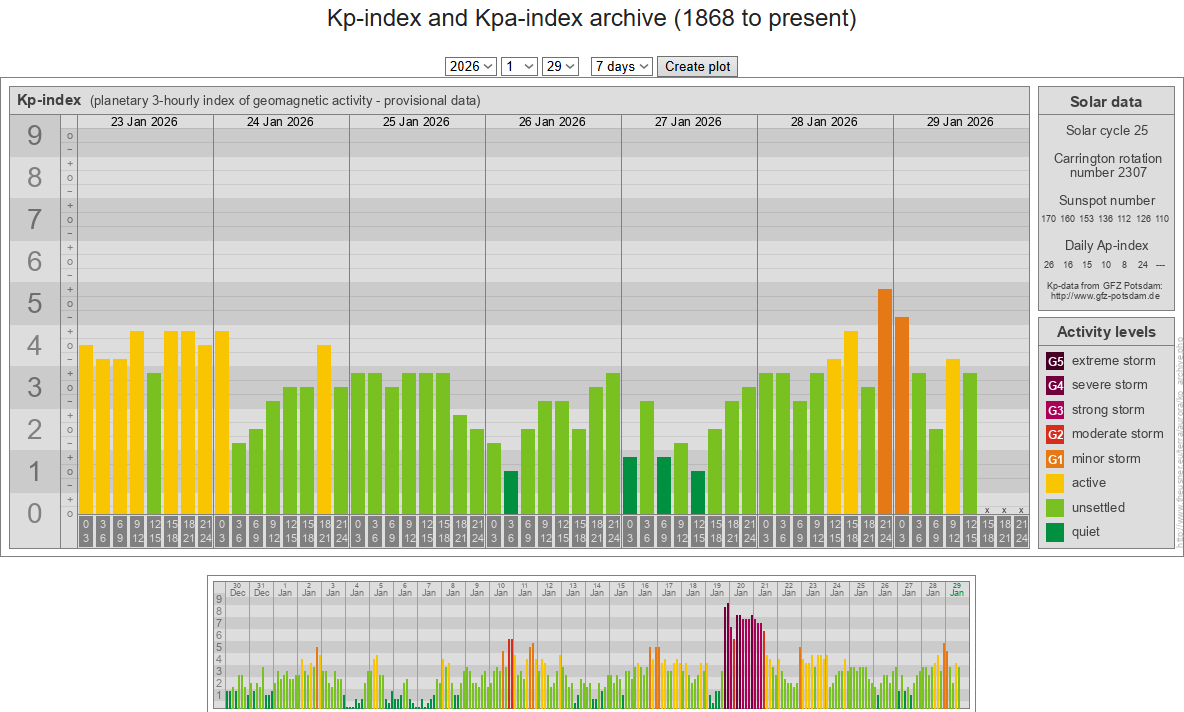Click sunspot value 170
This screenshot has height=712, width=1184.
tap(1048, 219)
